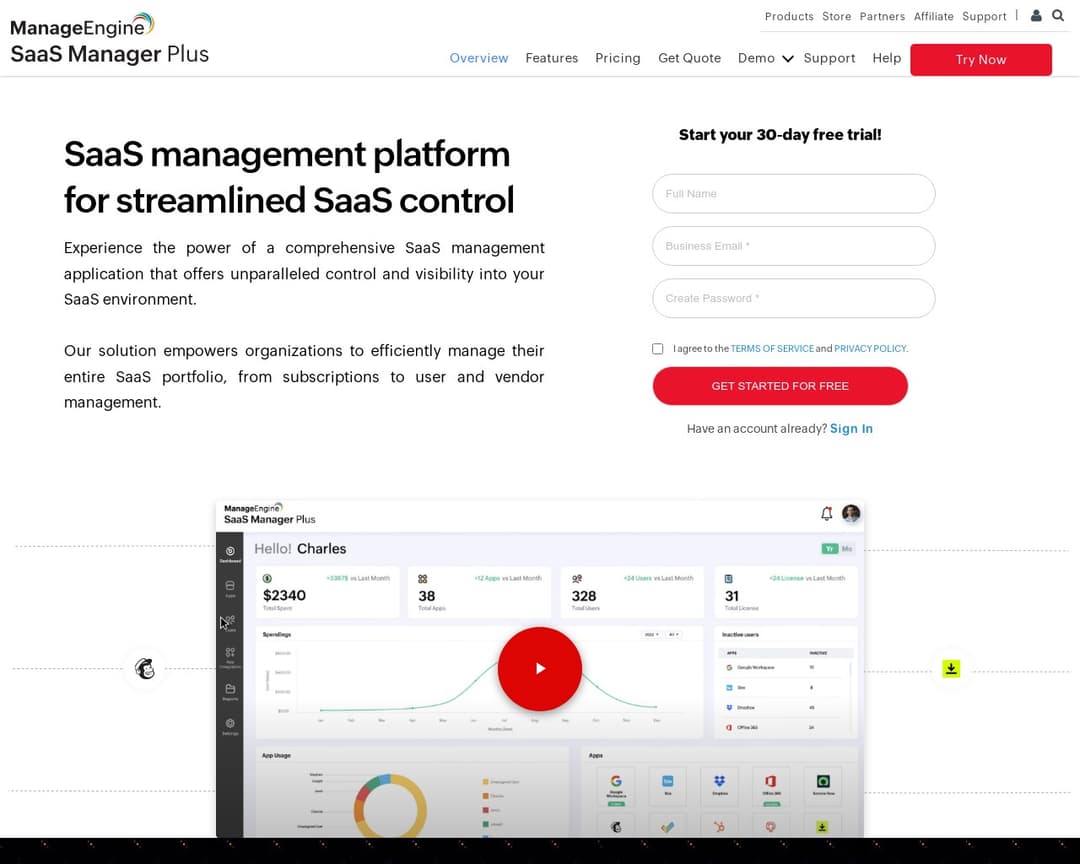Click the $2340 total spend value

tap(284, 595)
